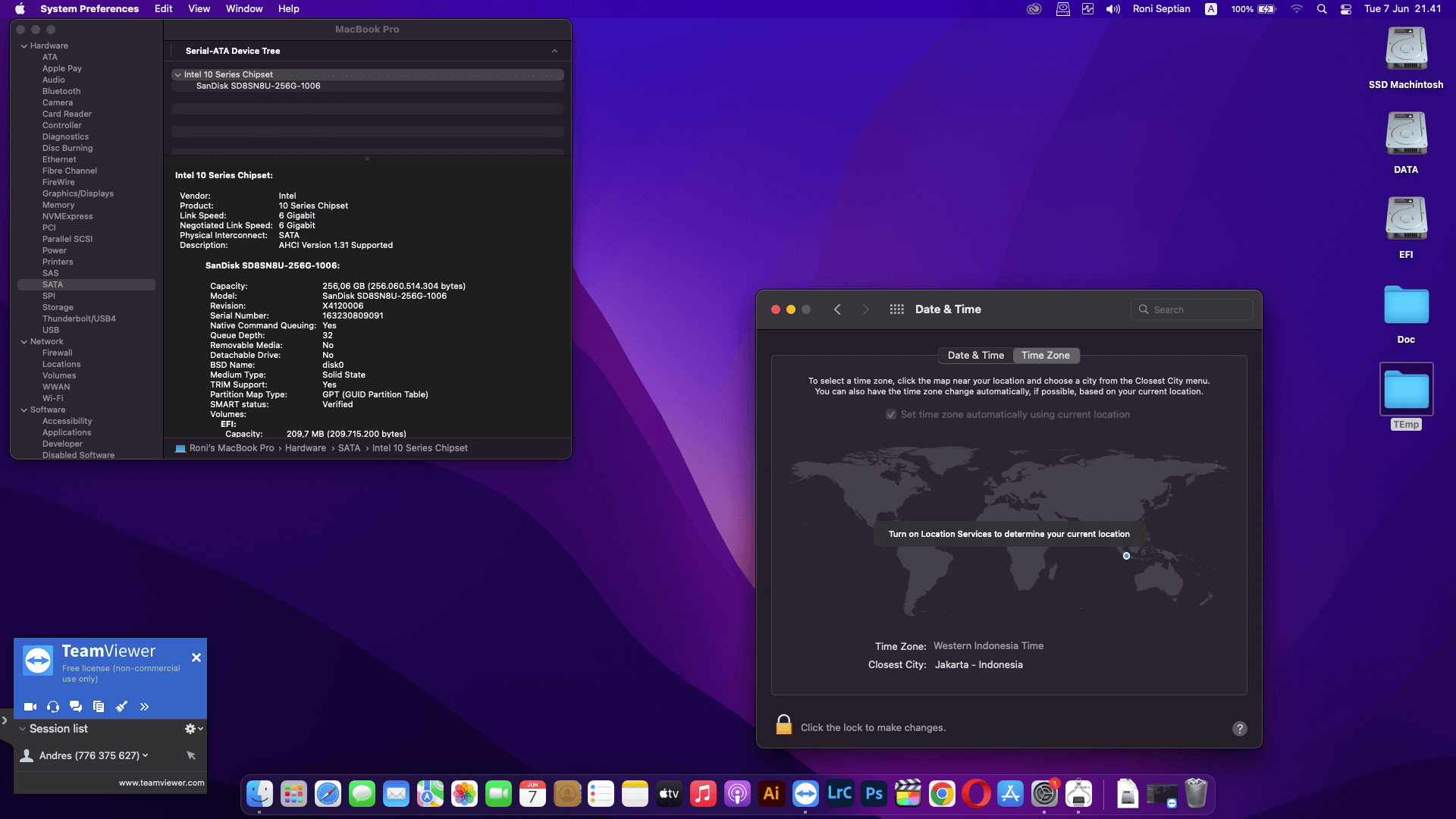Open Adobe Illustrator in the Dock
1456x819 pixels.
771,794
